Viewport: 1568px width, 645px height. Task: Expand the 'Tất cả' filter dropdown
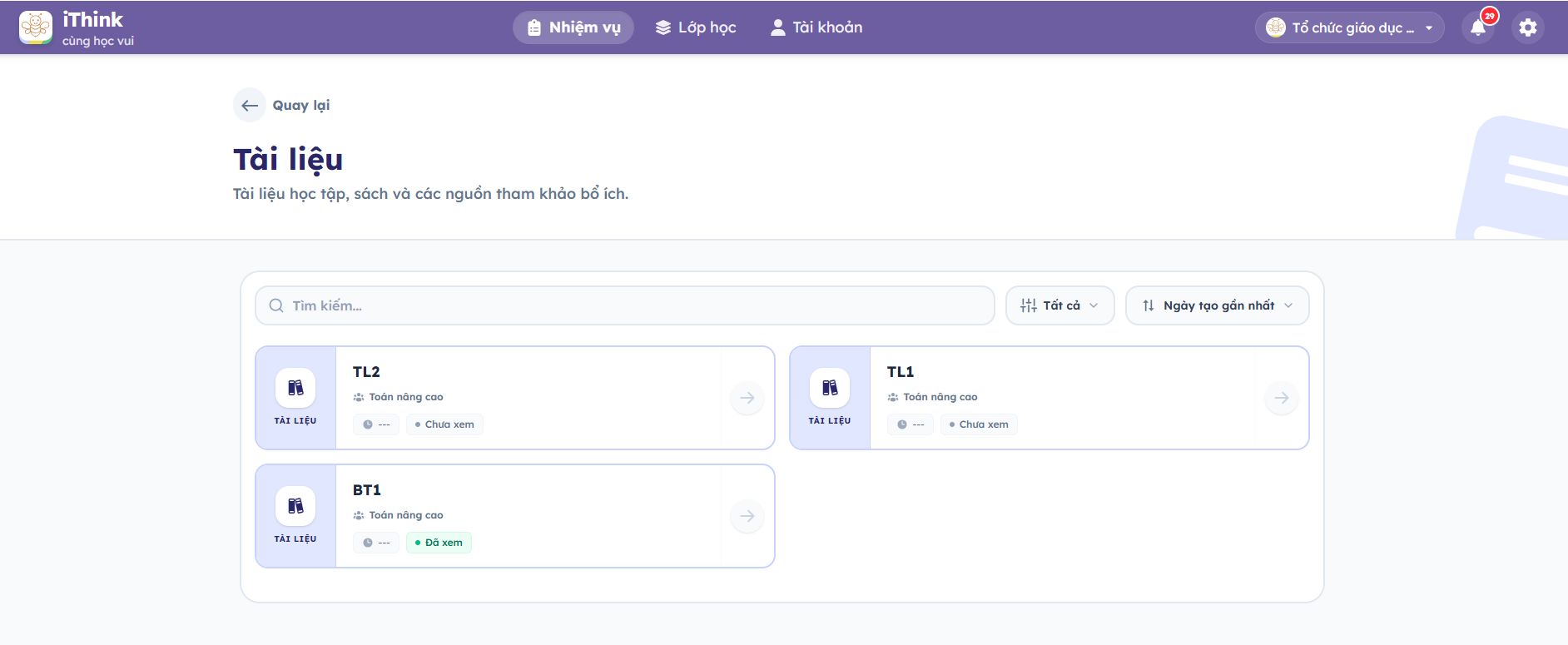(1059, 305)
